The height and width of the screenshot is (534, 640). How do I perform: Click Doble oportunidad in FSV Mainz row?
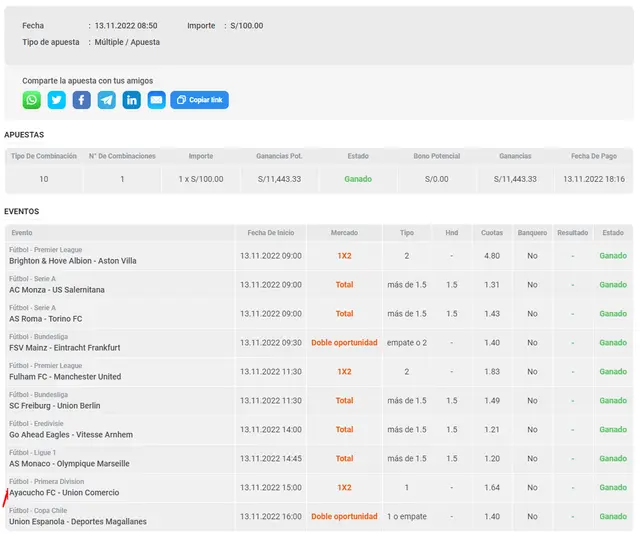point(344,343)
